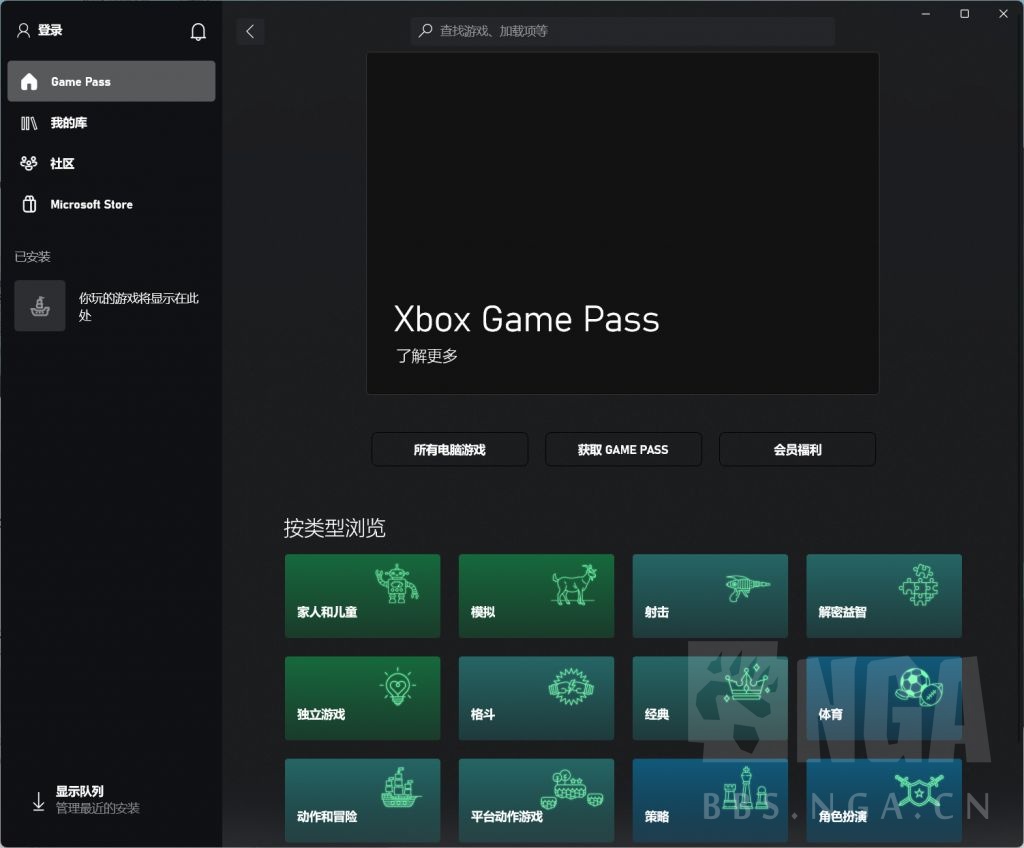
Task: Open the Microsoft Store section
Action: (91, 204)
